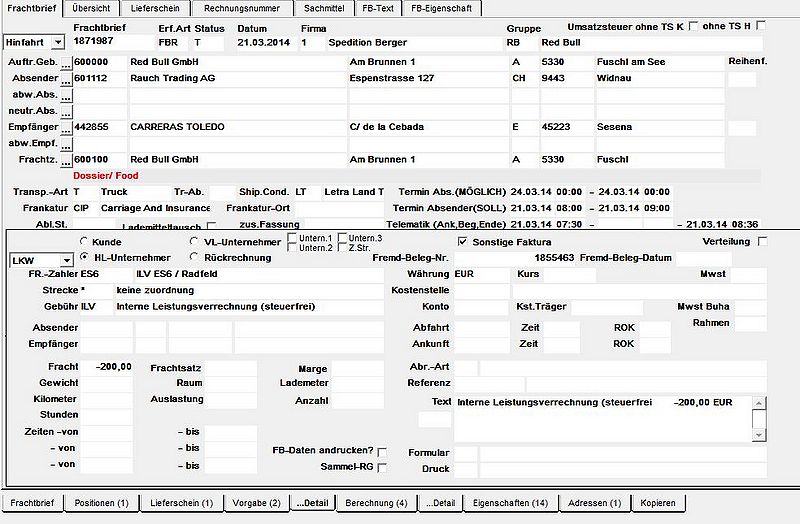This screenshot has height=524, width=800.
Task: Open lookup button next to Frachtz. 600100
Action: (x=66, y=161)
